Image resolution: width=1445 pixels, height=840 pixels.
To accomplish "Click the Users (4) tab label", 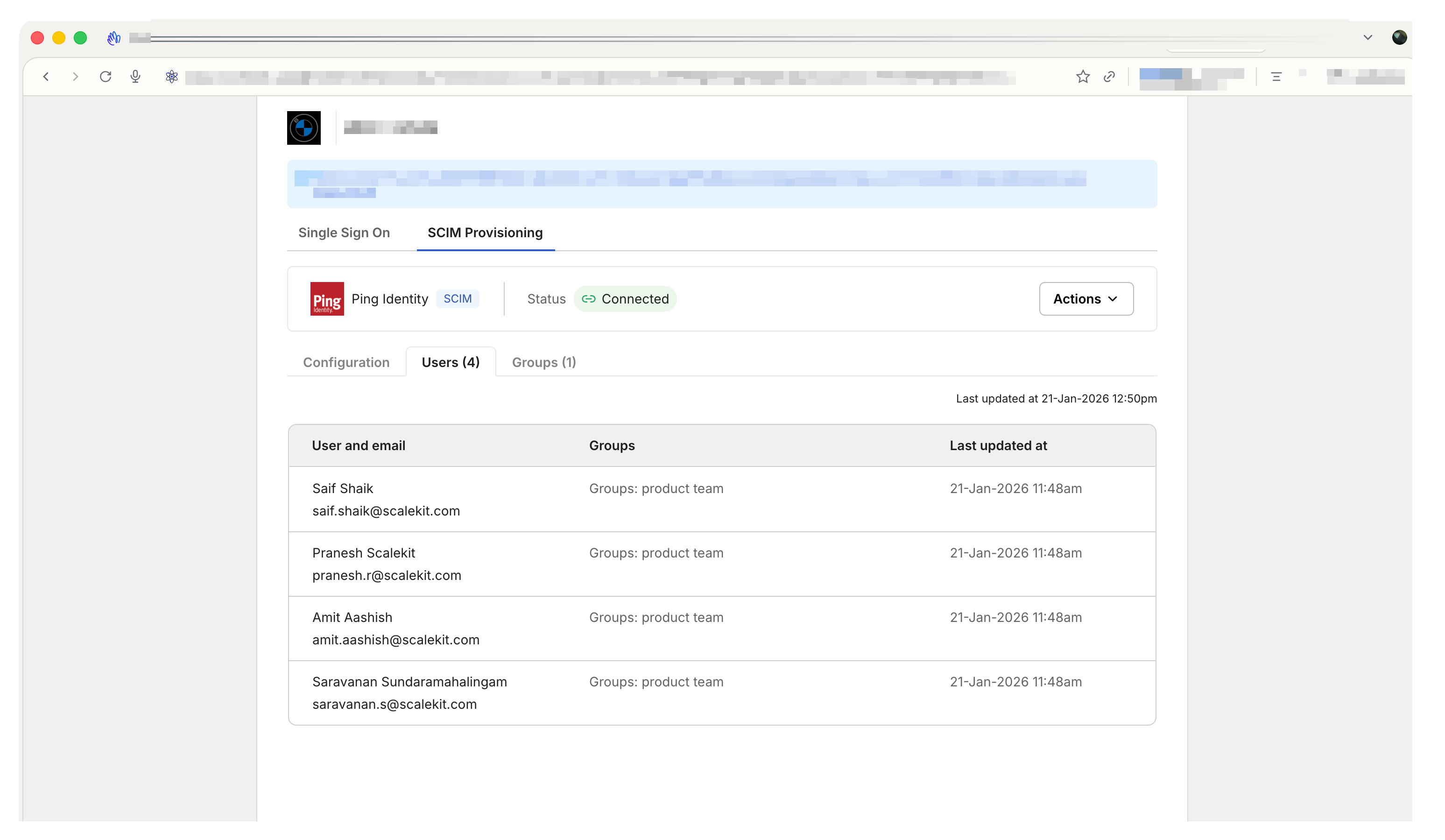I will click(x=450, y=362).
